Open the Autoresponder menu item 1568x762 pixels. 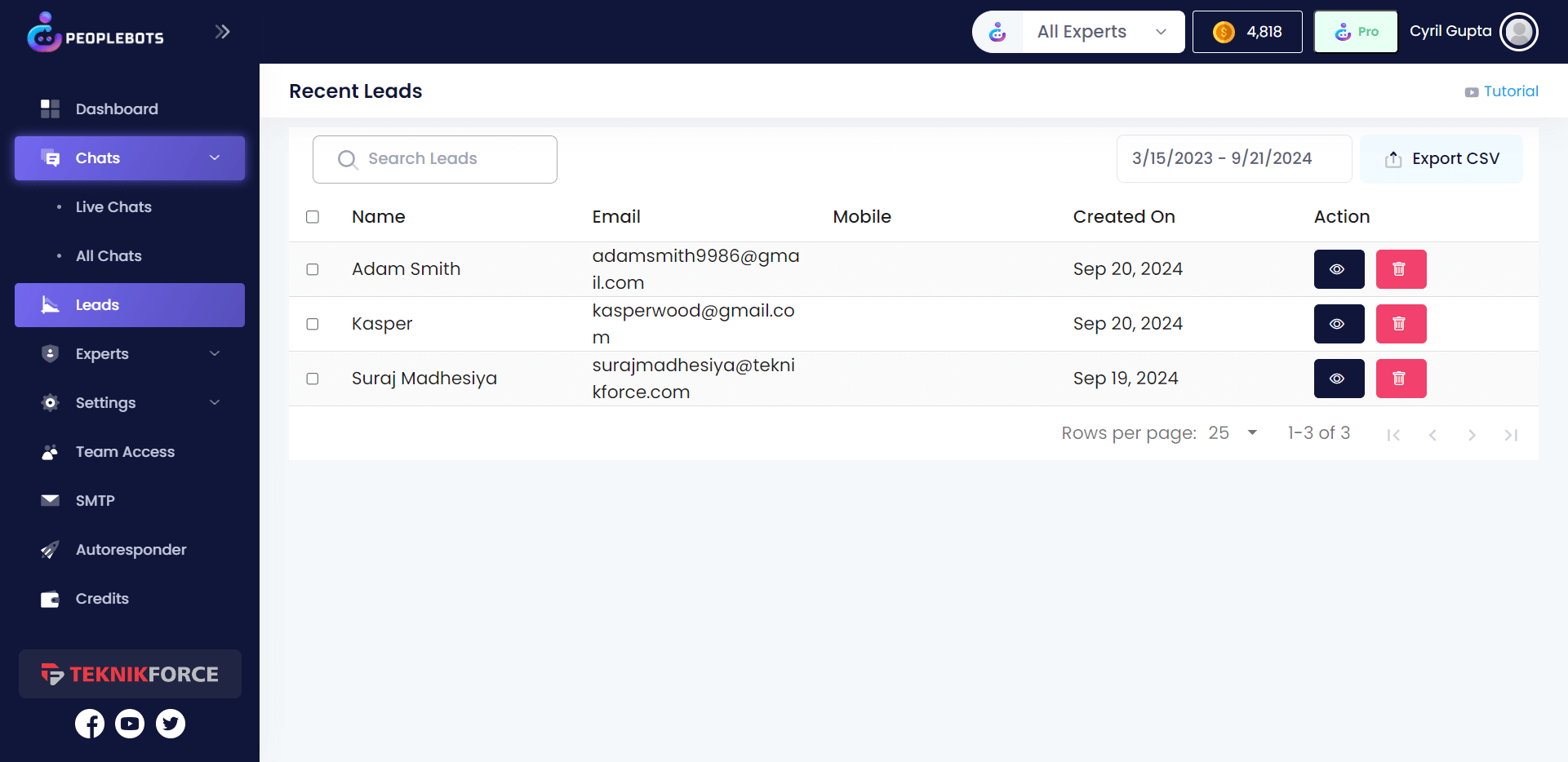[x=131, y=550]
